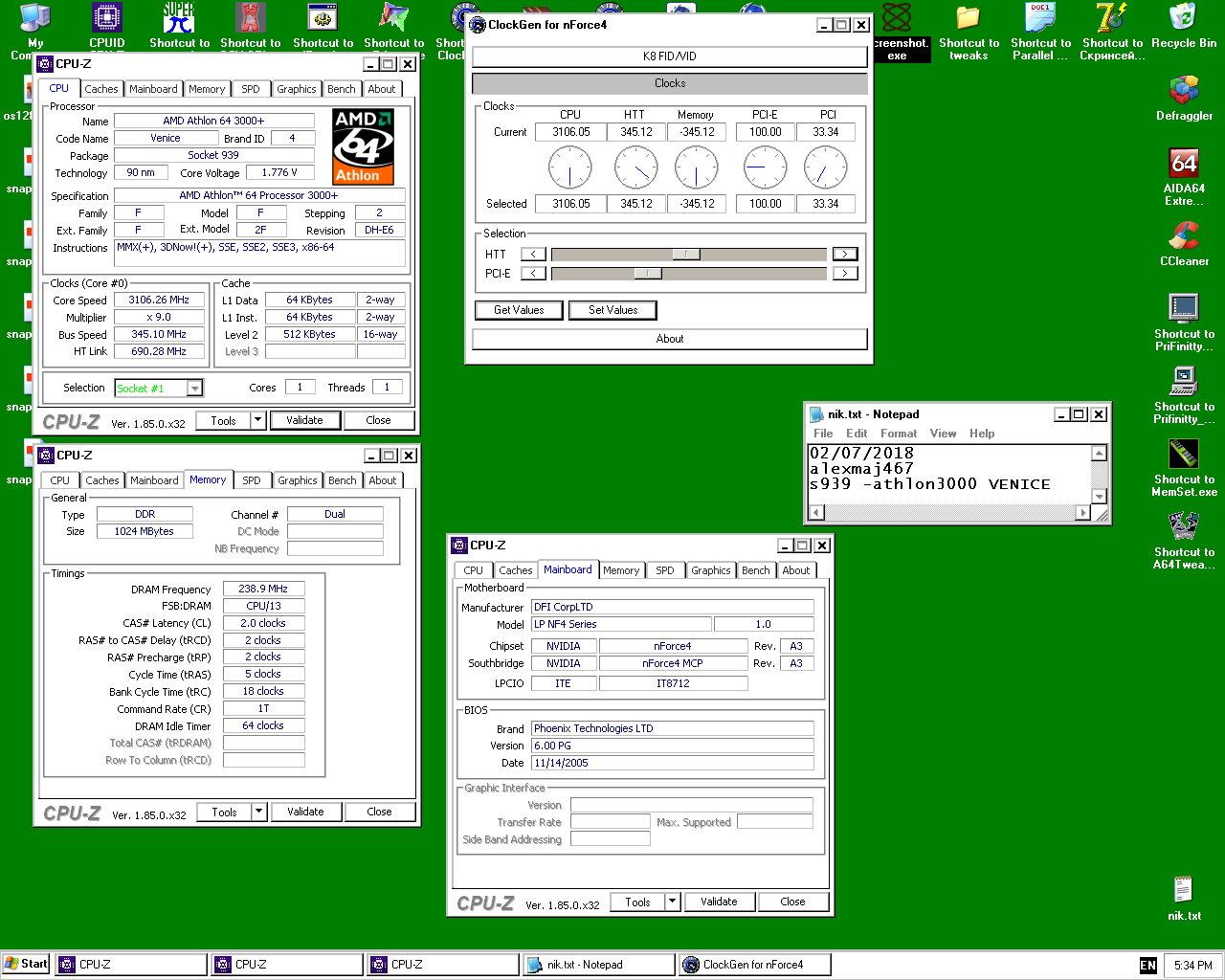Open Bench tab in Mainboard CPU-Z window
Screen dimensions: 1225x980
[x=755, y=570]
